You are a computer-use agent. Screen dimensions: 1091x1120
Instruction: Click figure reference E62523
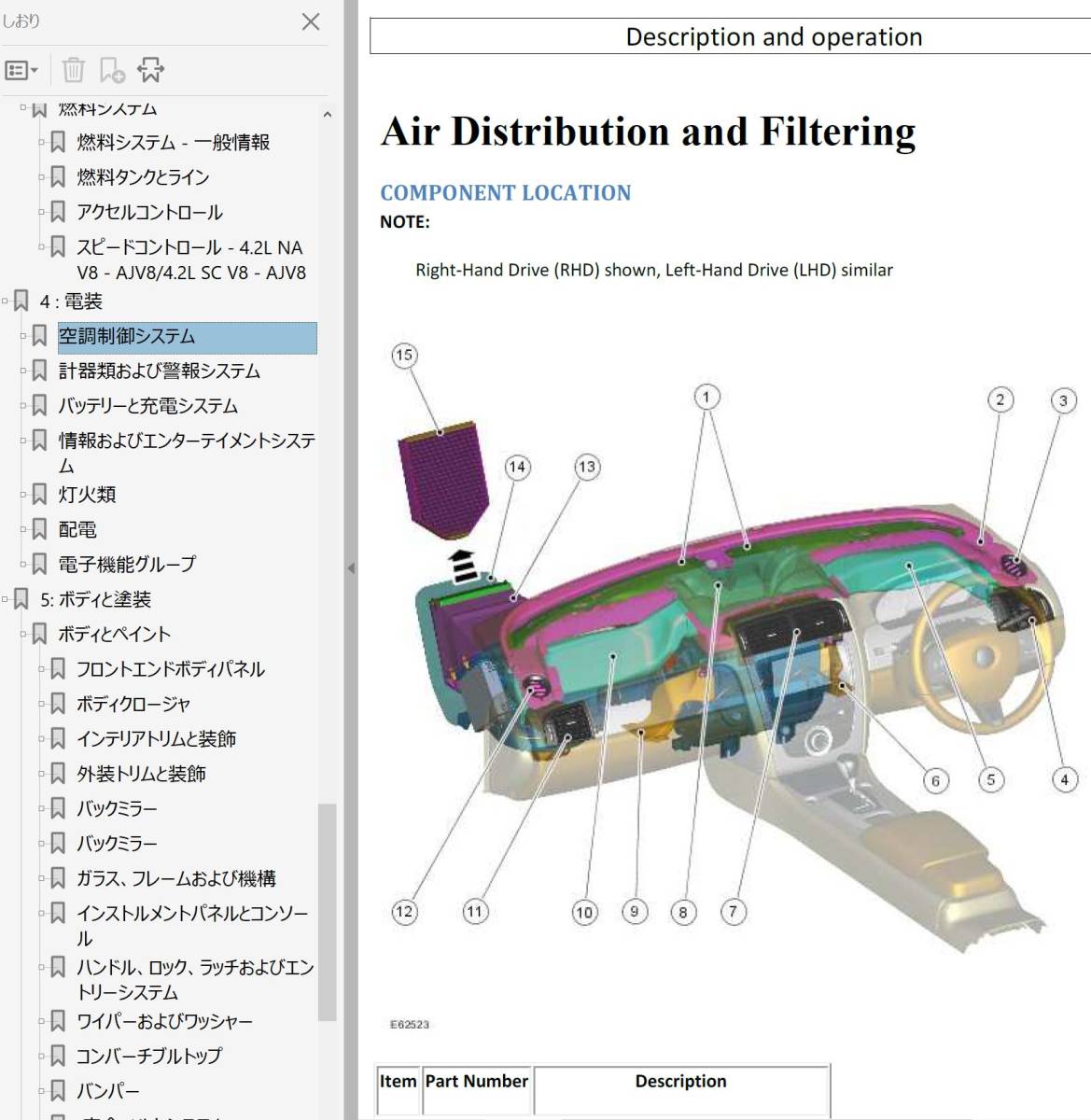pyautogui.click(x=410, y=1024)
